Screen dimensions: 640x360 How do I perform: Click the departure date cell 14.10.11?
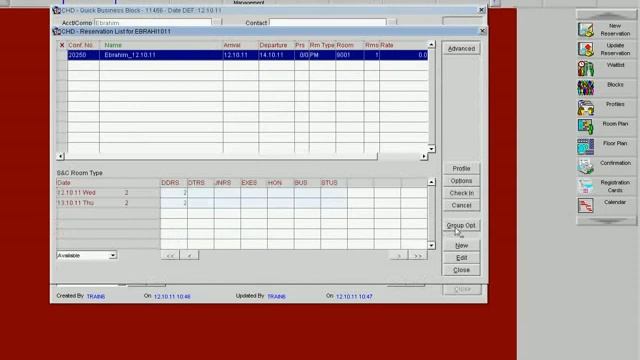276,55
